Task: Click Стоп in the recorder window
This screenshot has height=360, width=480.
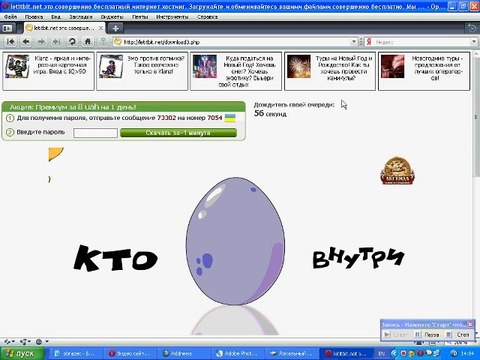Action: click(x=458, y=334)
